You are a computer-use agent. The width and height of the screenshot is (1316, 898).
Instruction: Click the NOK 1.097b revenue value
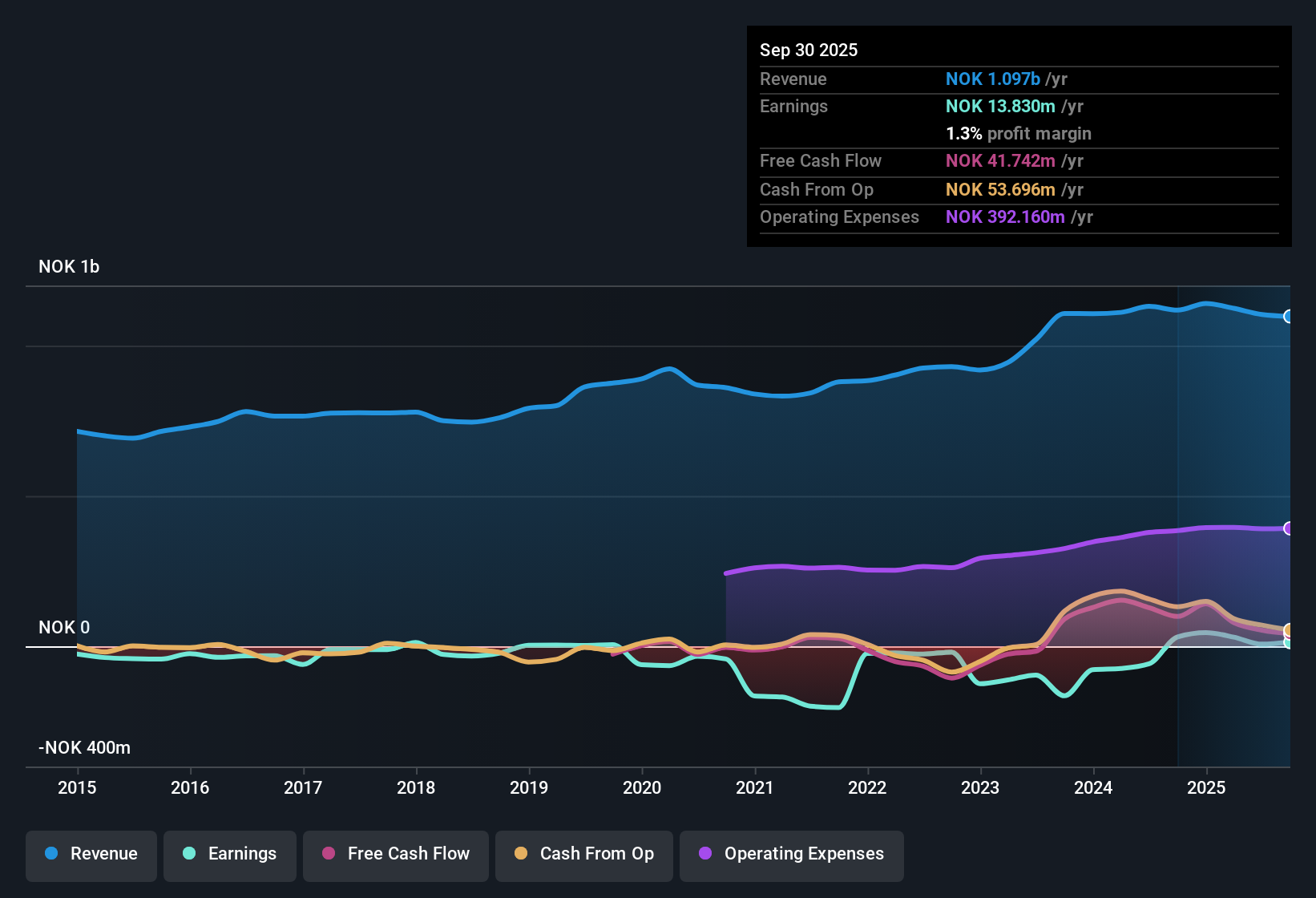tap(992, 79)
